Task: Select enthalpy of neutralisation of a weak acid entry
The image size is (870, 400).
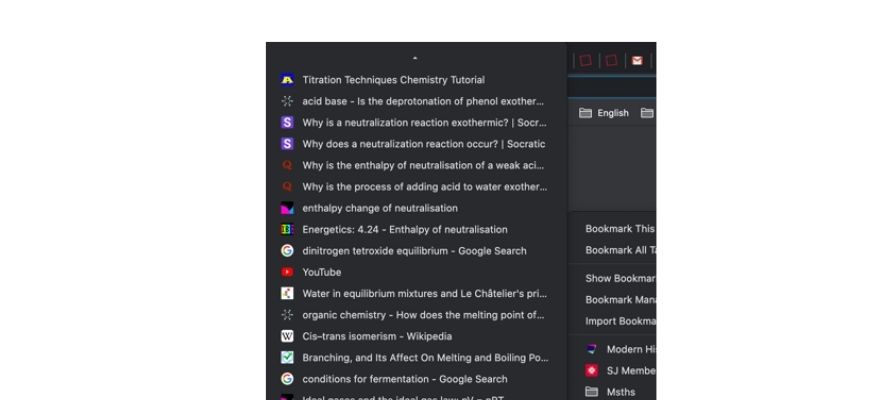Action: point(416,165)
